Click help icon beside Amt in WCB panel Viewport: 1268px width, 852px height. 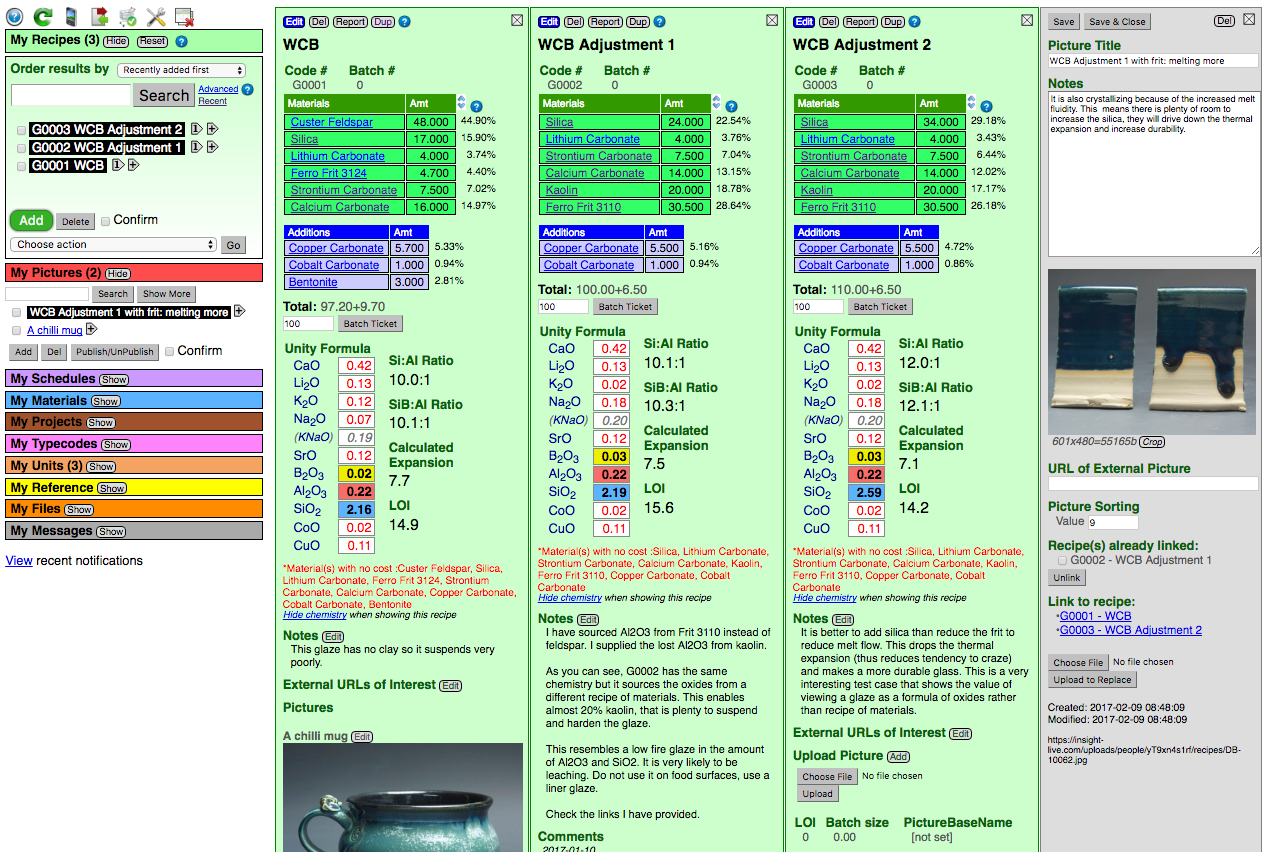[x=477, y=106]
